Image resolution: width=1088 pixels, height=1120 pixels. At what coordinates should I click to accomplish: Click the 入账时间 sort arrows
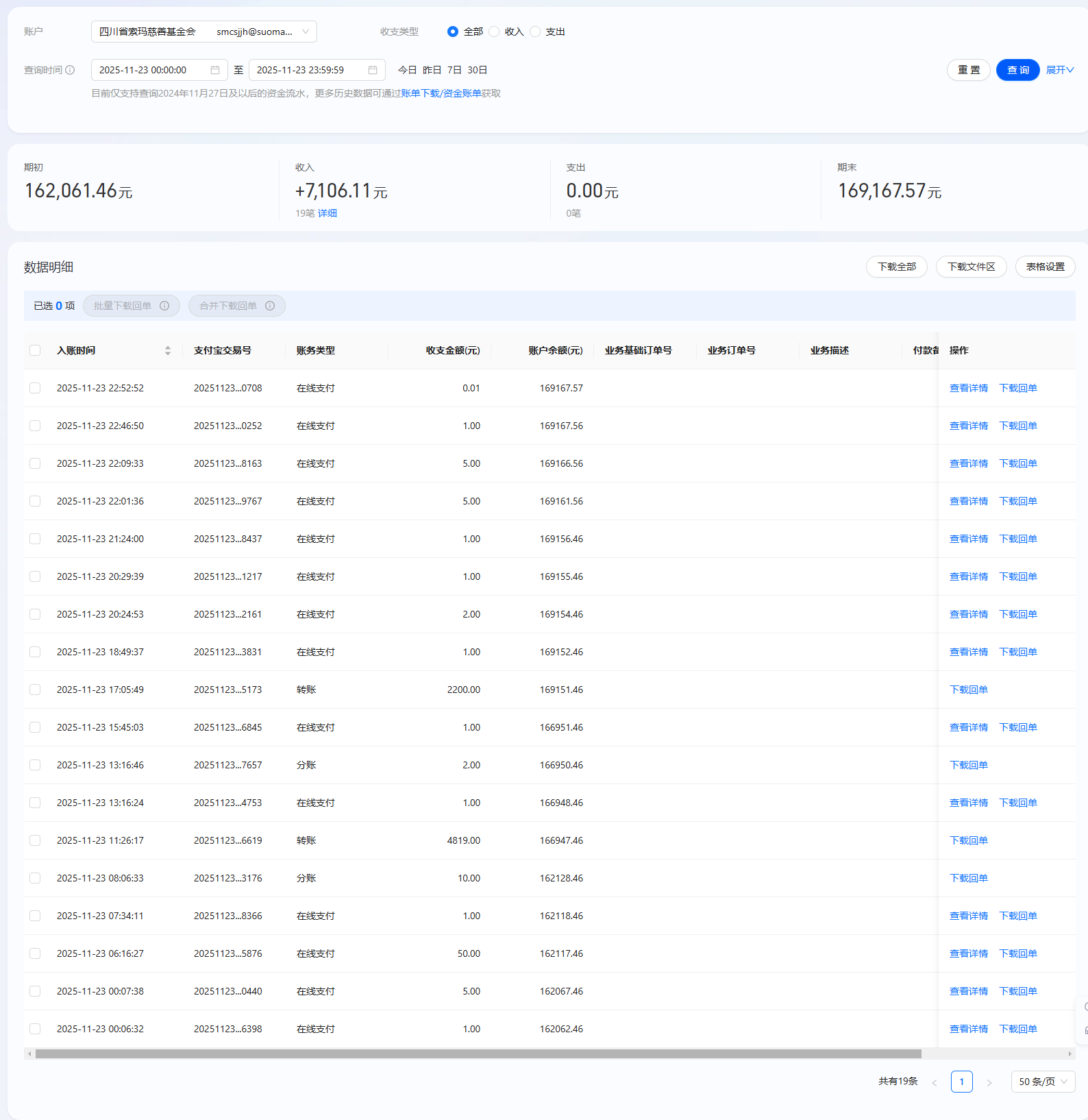(168, 350)
